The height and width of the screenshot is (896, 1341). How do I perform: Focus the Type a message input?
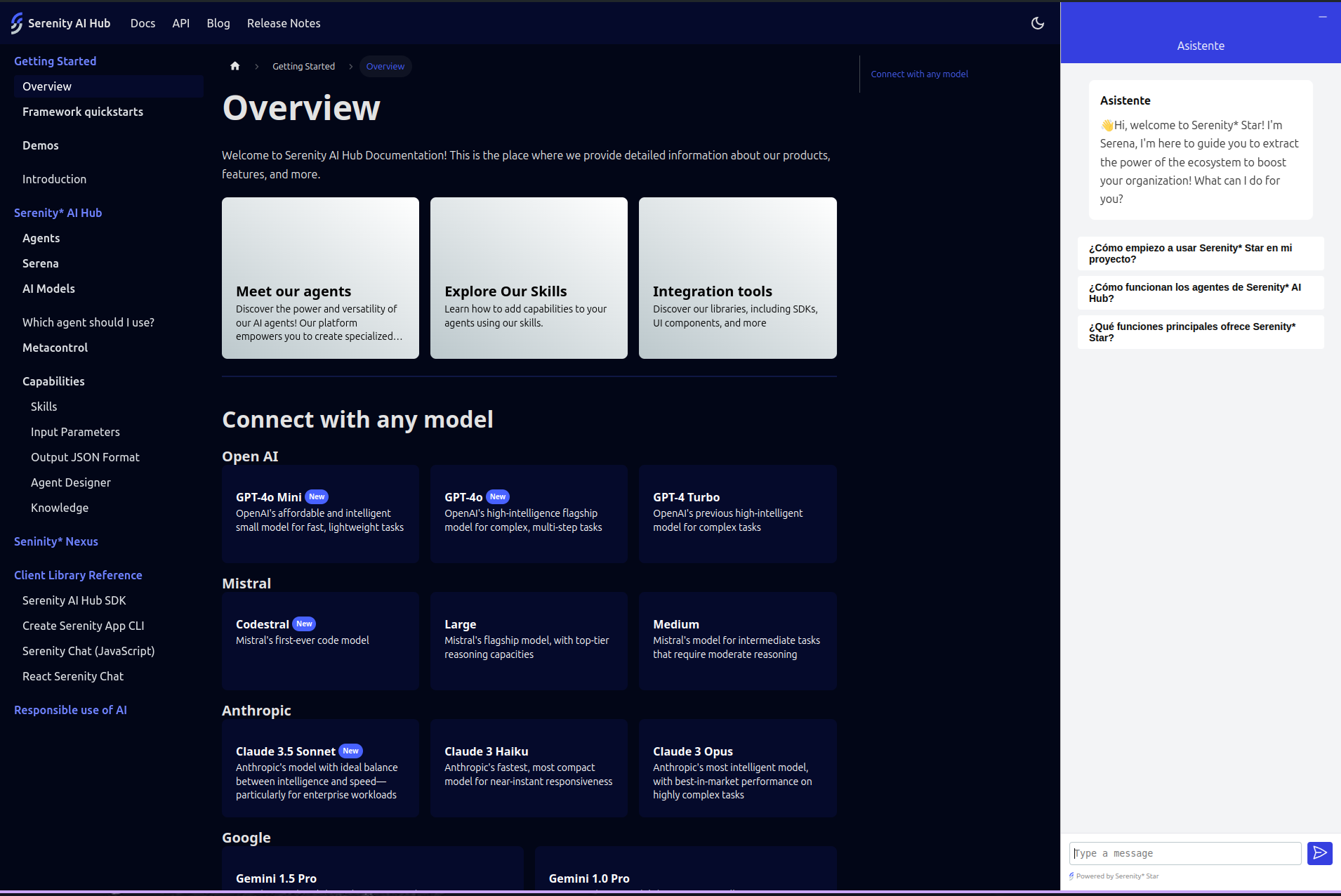pyautogui.click(x=1185, y=853)
